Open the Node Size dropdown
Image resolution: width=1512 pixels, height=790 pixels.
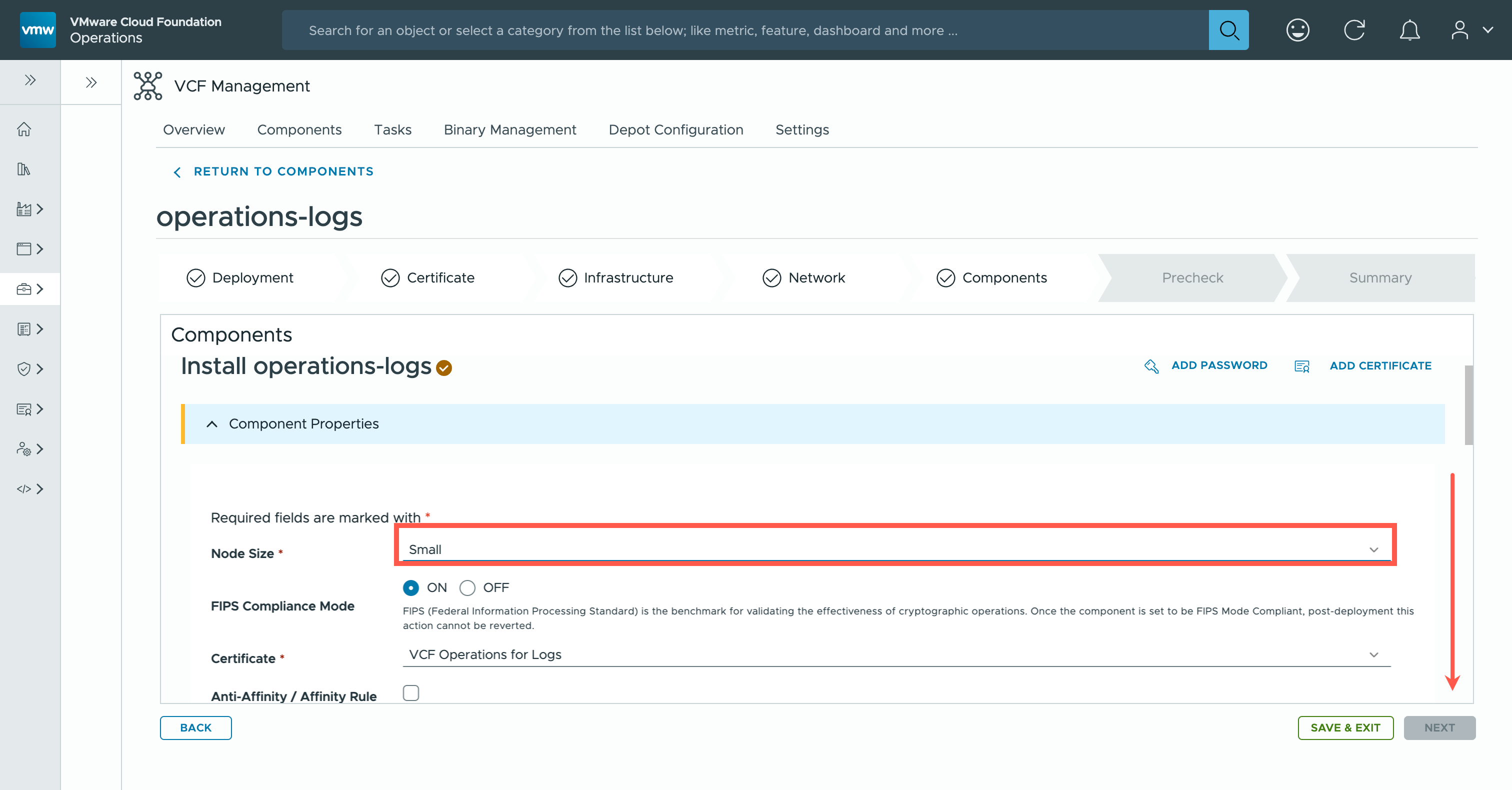[x=895, y=549]
